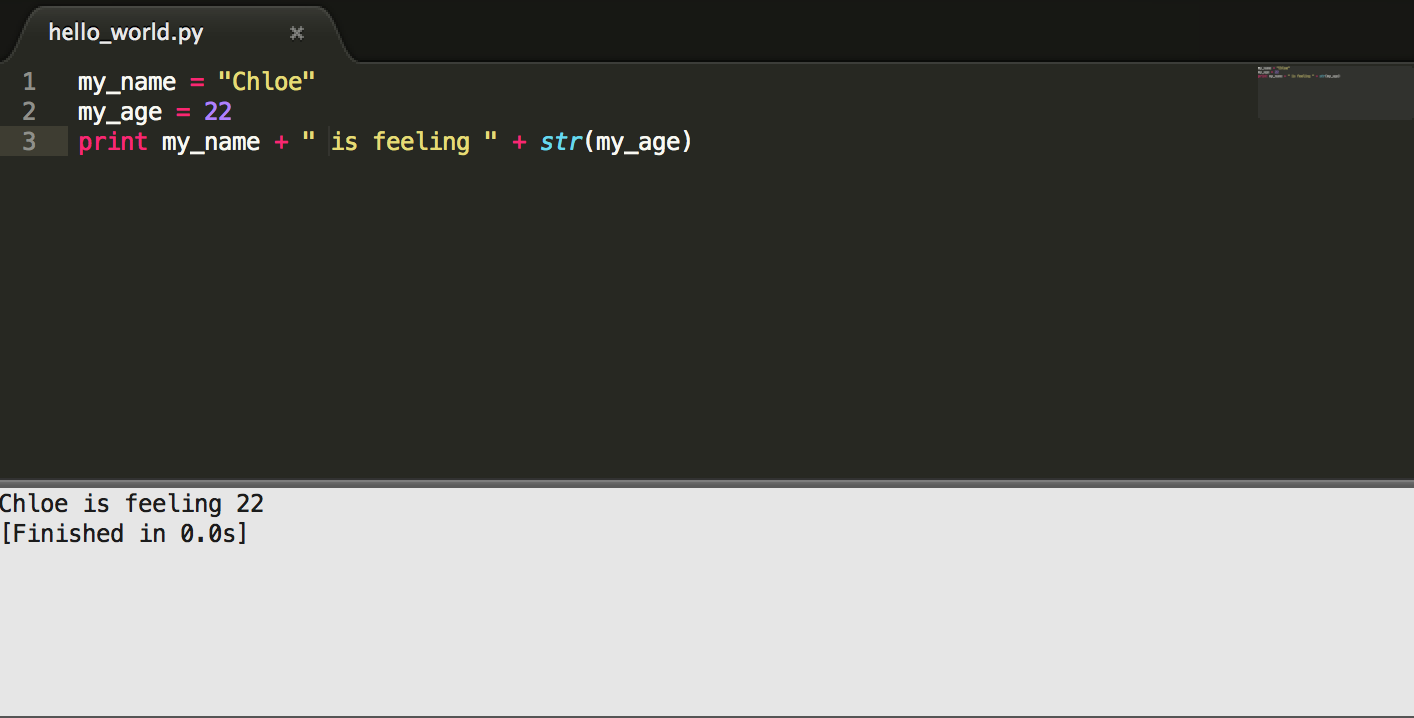1414x718 pixels.
Task: Click the print keyword
Action: (x=112, y=142)
